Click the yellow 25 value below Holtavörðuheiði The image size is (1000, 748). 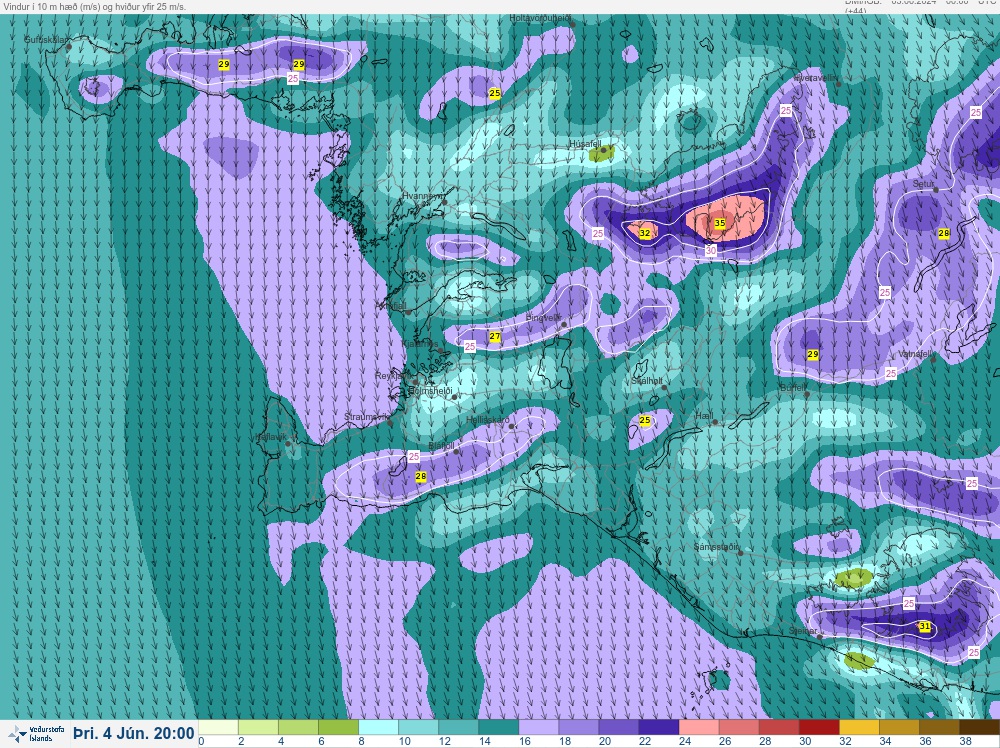pos(495,93)
